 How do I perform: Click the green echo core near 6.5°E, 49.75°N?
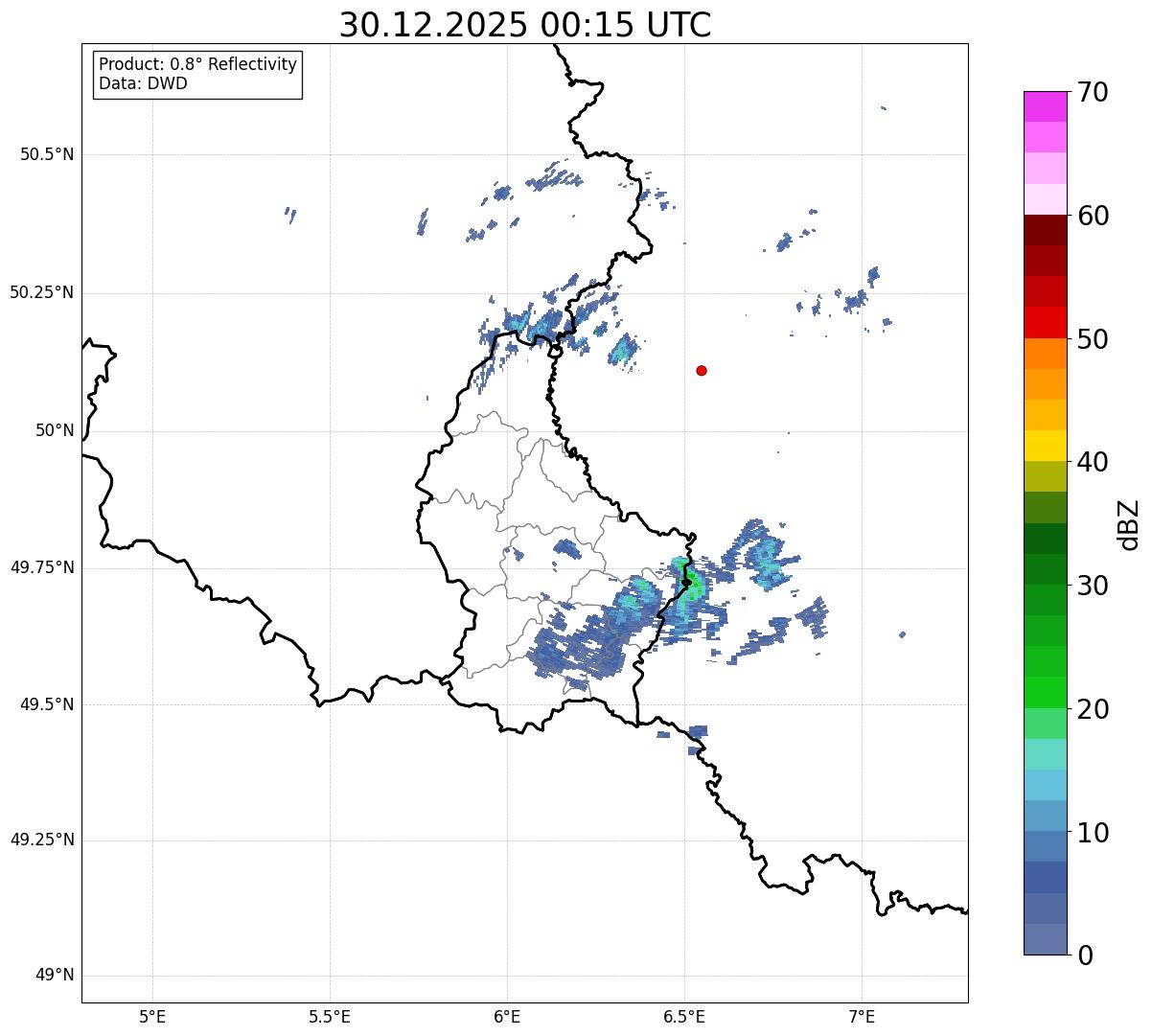tap(690, 583)
